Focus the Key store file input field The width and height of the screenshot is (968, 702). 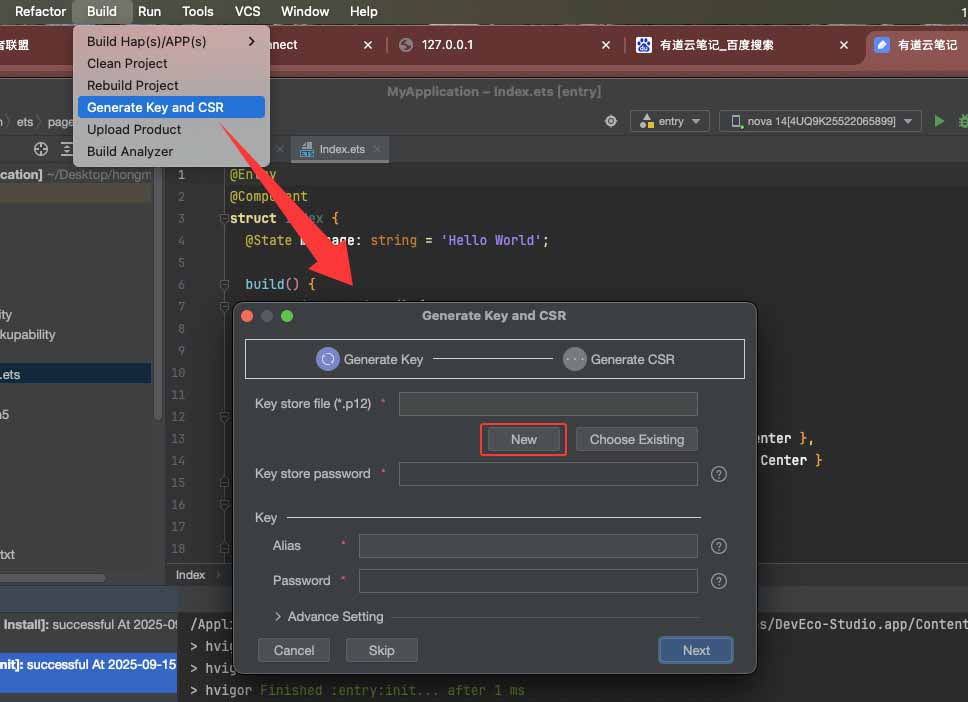(x=547, y=404)
